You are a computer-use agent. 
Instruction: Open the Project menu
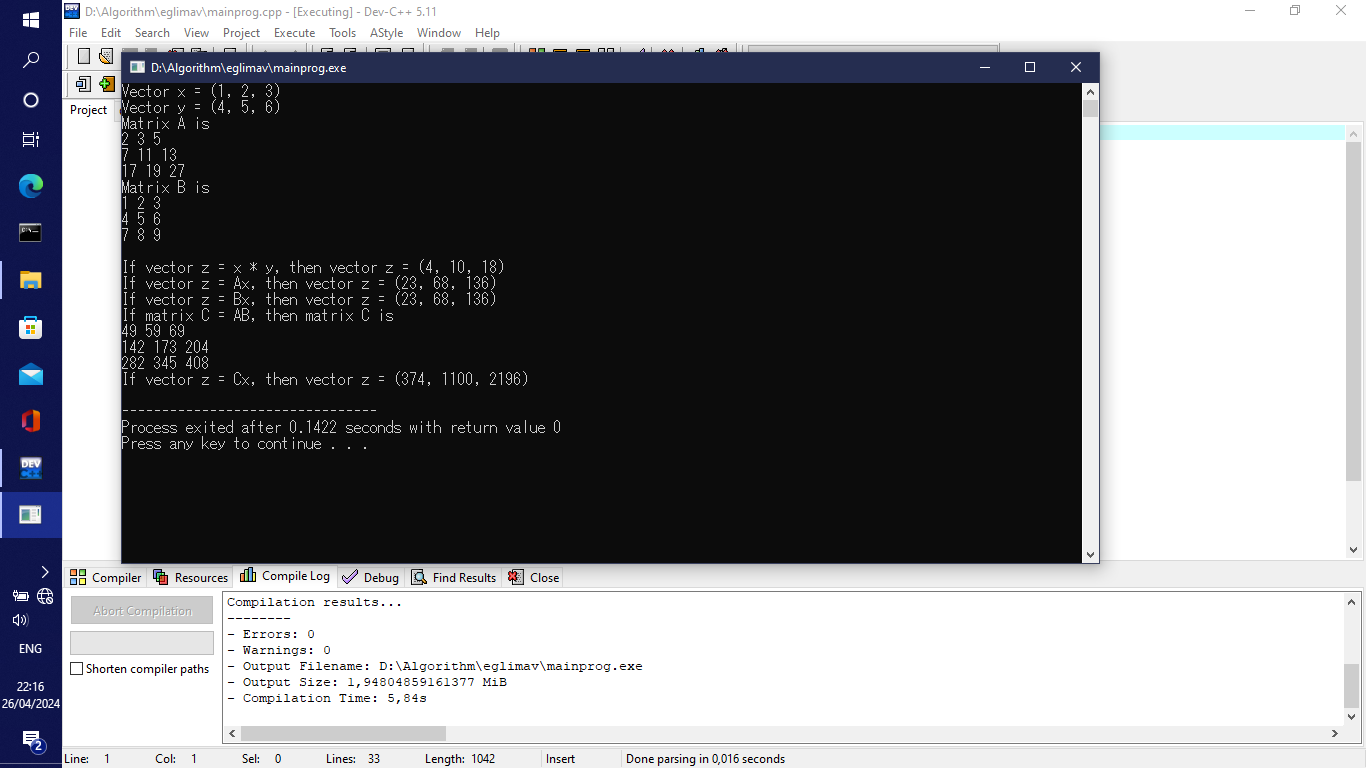tap(241, 33)
